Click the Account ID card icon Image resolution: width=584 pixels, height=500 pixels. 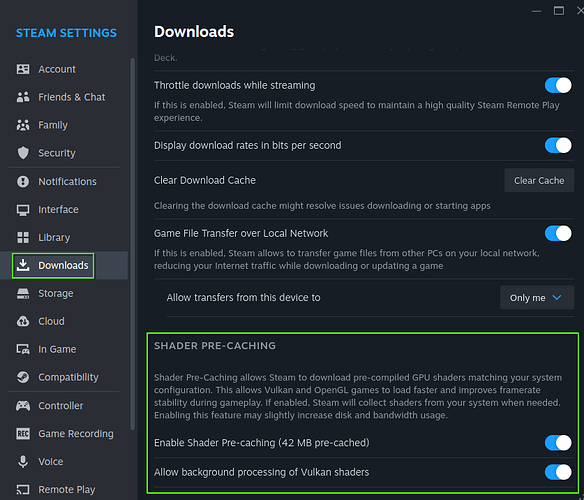23,69
